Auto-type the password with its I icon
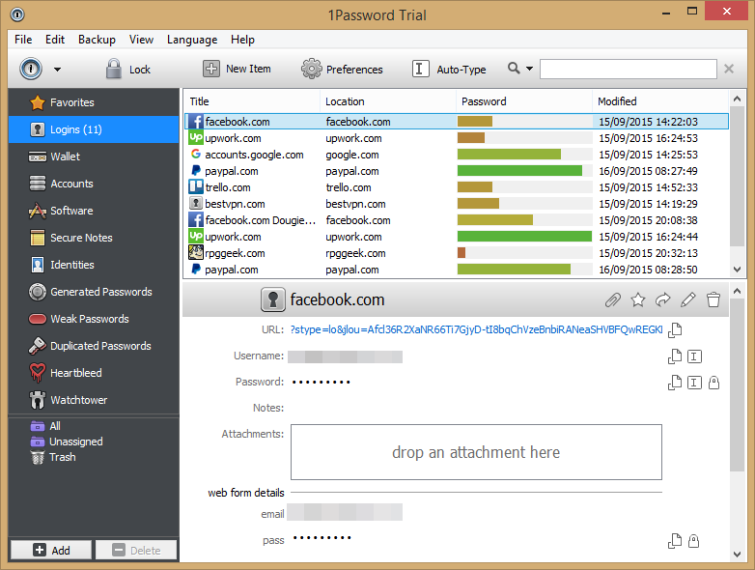The height and width of the screenshot is (570, 755). 694,382
